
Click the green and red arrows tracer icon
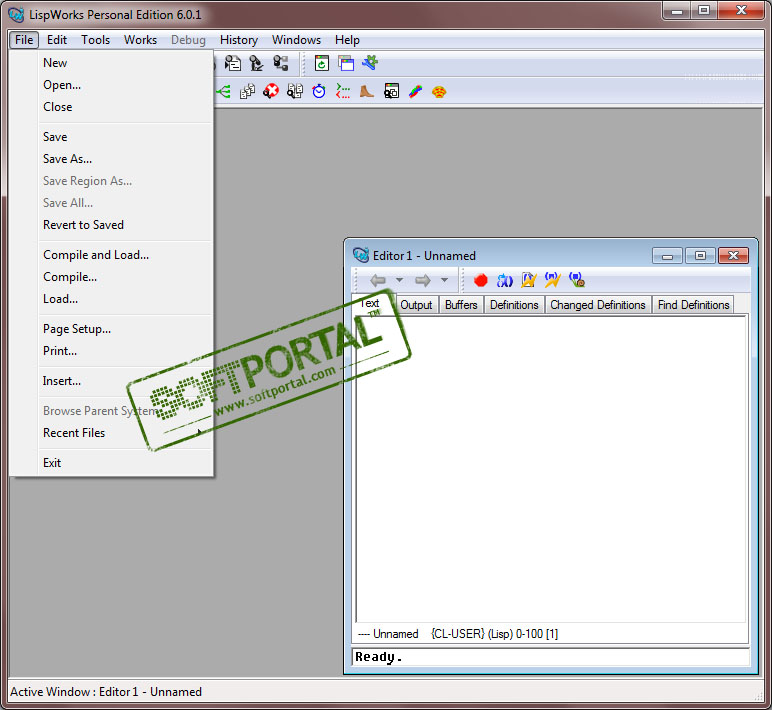pos(343,92)
